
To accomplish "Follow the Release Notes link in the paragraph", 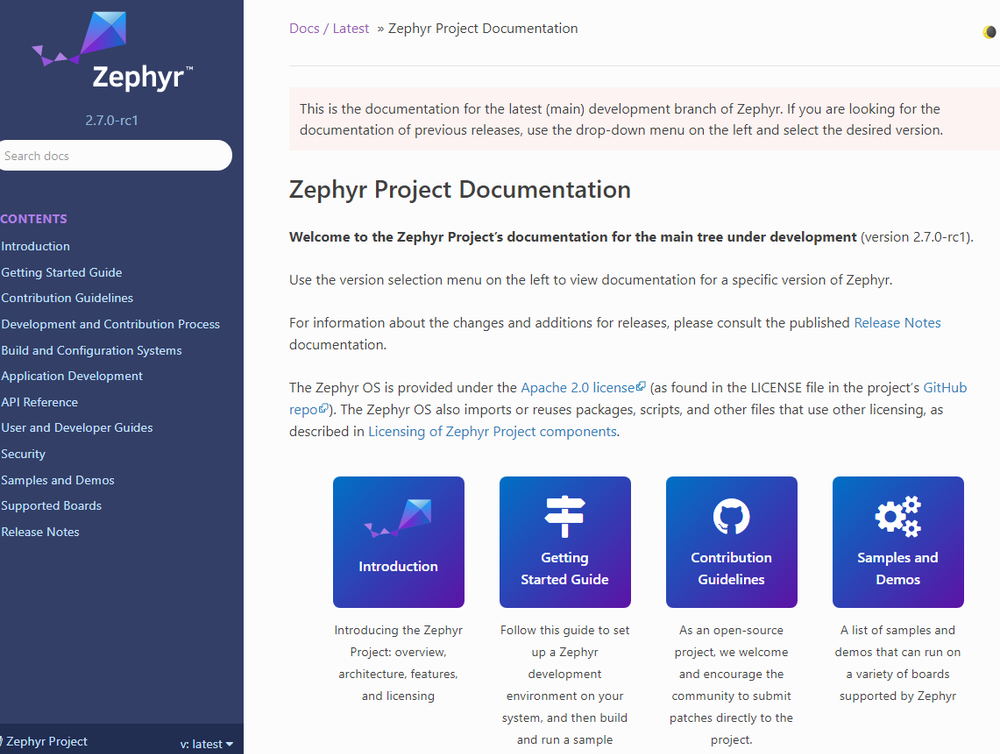I will click(x=897, y=322).
